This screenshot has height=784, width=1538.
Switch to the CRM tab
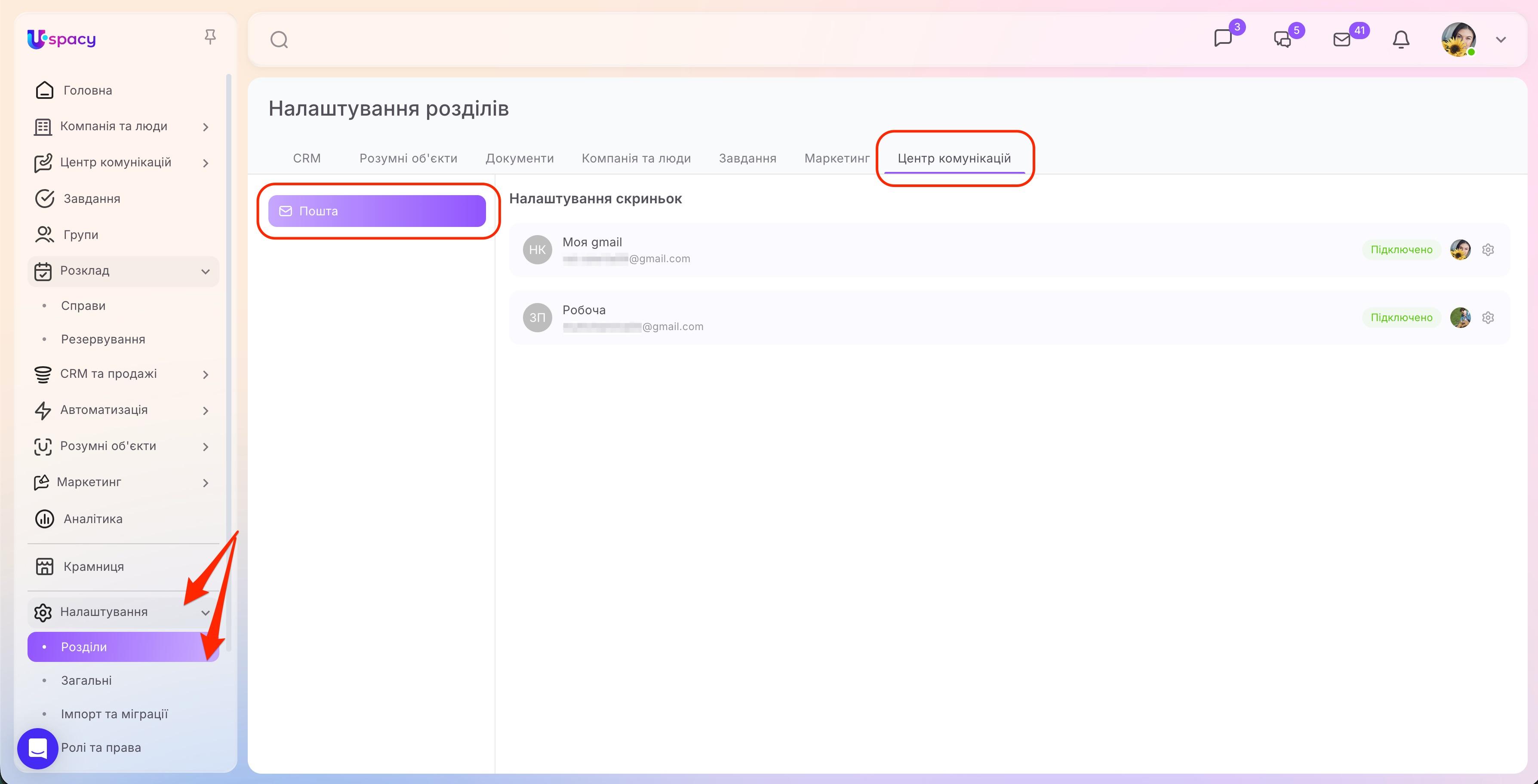tap(307, 158)
